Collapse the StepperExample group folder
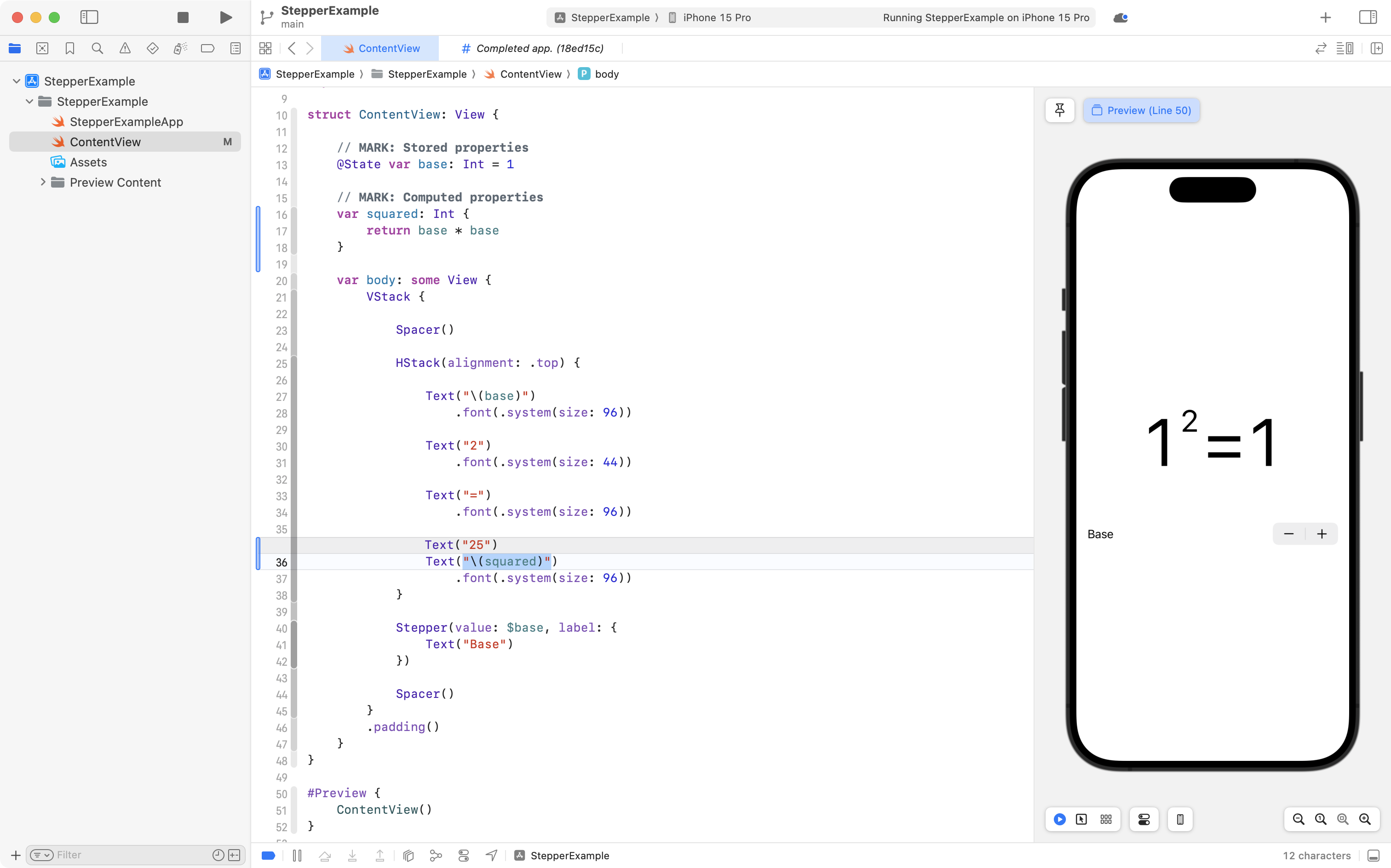 (29, 101)
